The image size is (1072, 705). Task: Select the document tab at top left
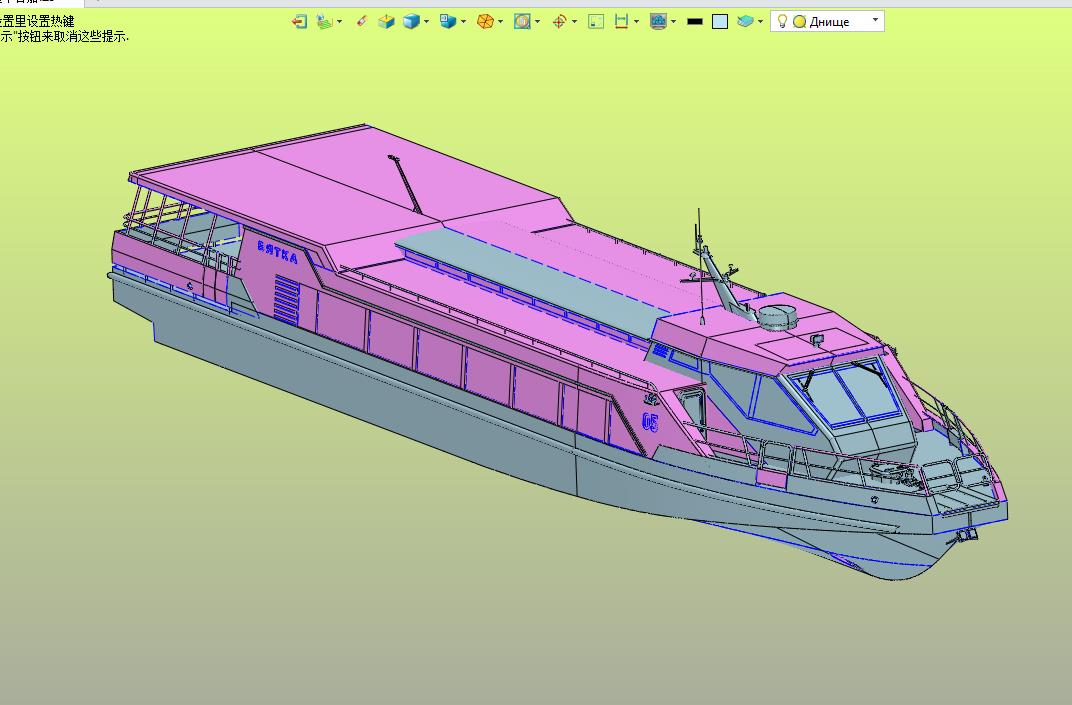click(40, 3)
